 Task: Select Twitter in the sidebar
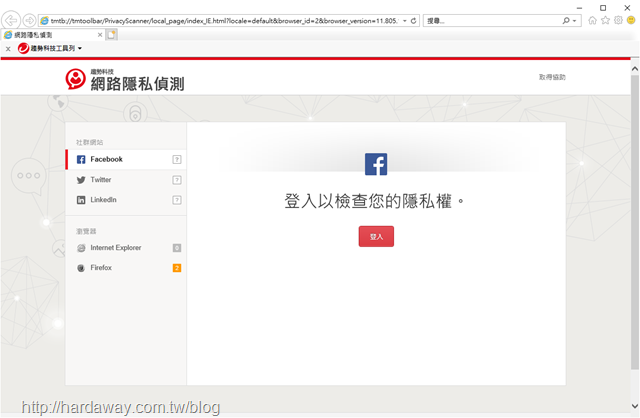(x=126, y=180)
